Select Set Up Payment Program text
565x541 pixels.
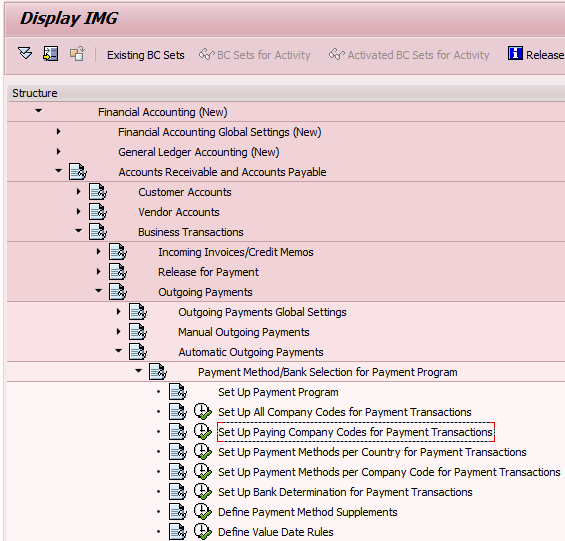click(278, 392)
